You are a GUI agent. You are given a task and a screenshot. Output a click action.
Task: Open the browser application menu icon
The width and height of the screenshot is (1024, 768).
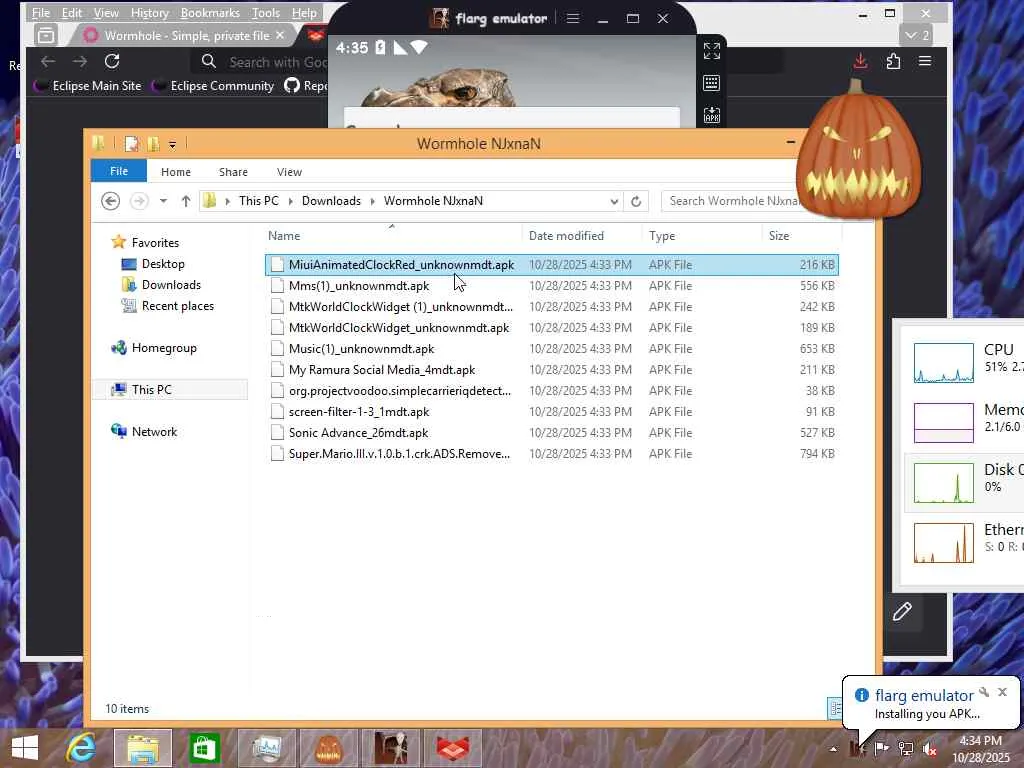click(925, 61)
